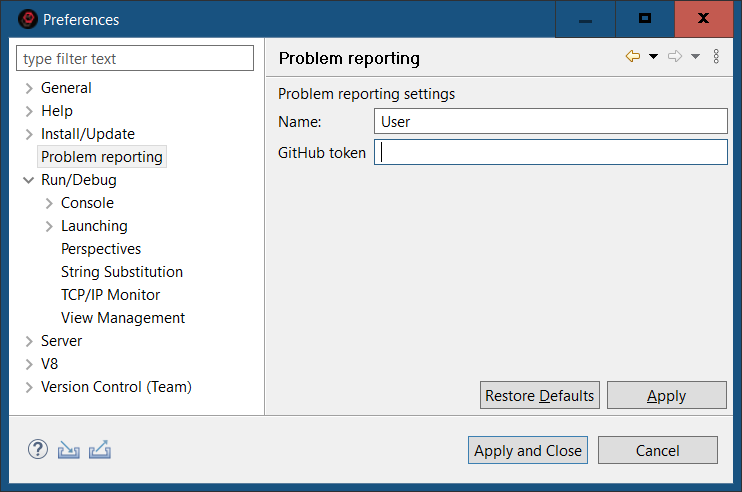Screen dimensions: 742x492
Task: Collapse the Run/Debug tree node
Action: [x=29, y=180]
